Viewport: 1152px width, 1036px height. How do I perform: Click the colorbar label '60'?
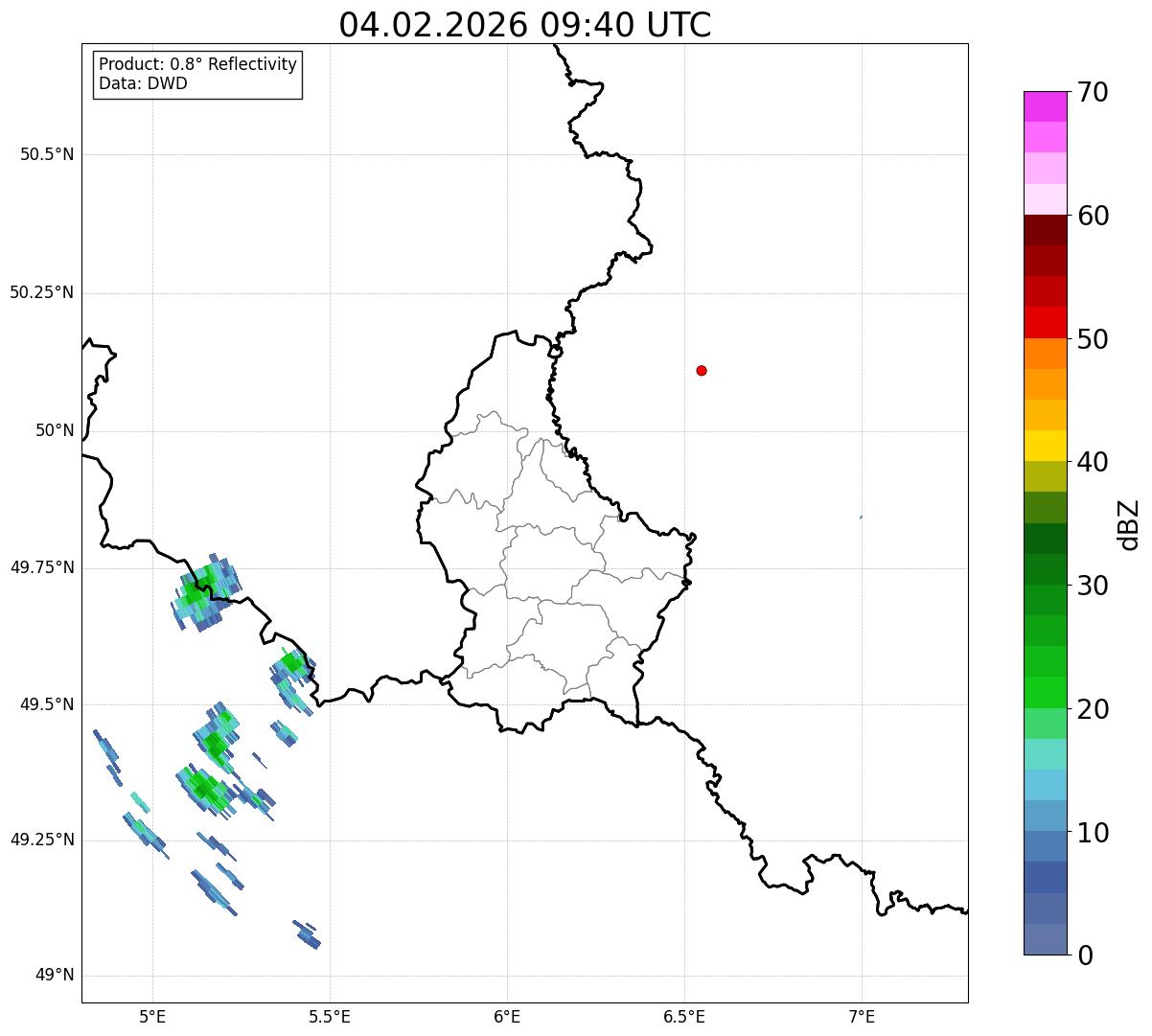click(x=1093, y=216)
